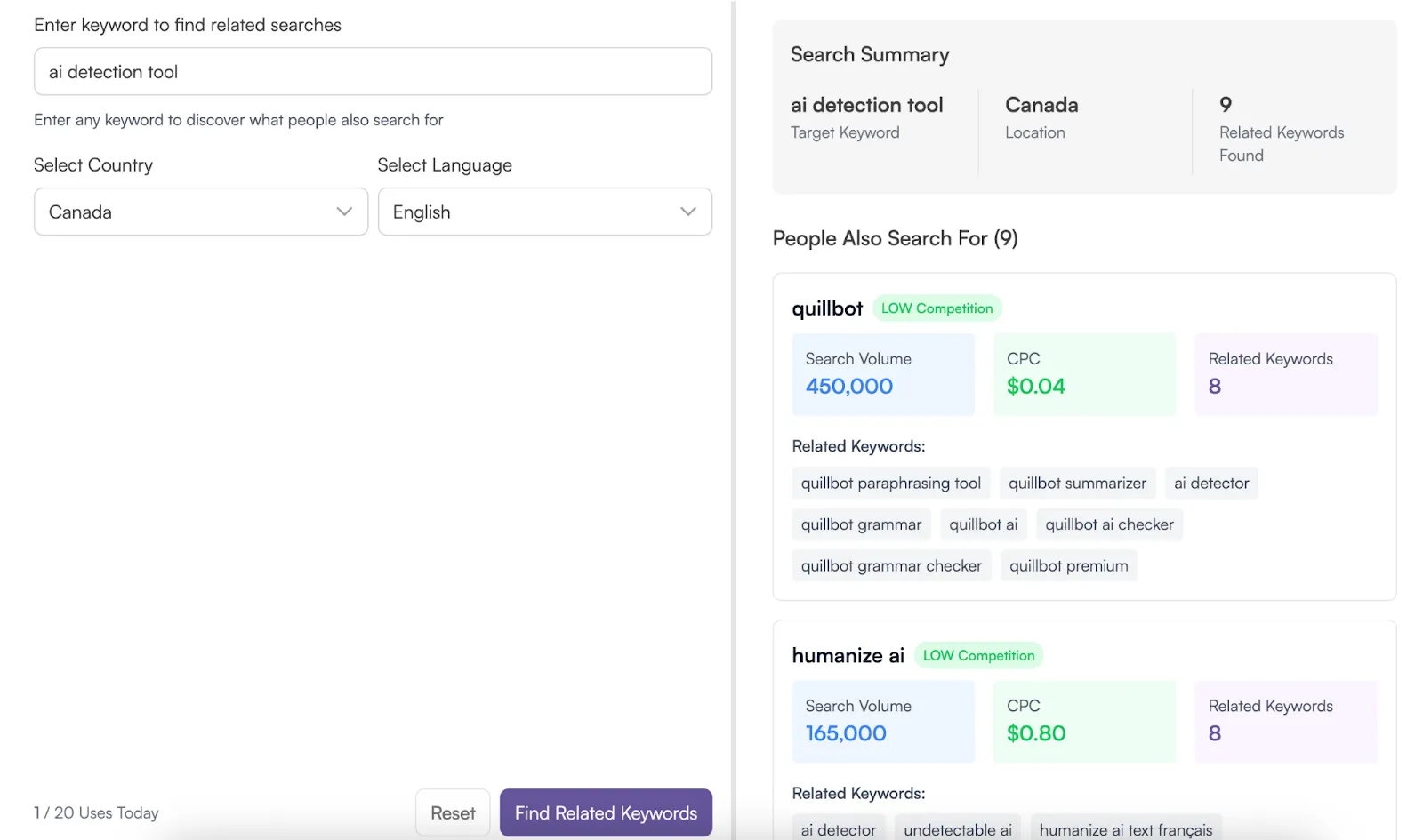This screenshot has height=840, width=1423.
Task: Click the quillbot card title
Action: 827,308
